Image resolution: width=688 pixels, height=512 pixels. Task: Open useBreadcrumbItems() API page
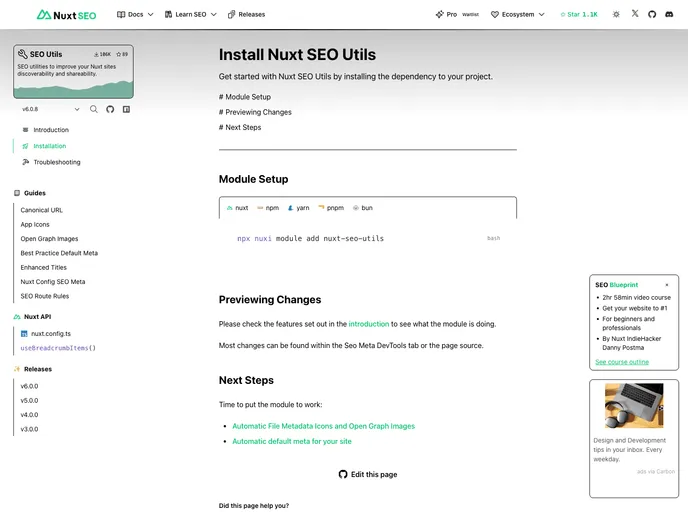[x=58, y=348]
